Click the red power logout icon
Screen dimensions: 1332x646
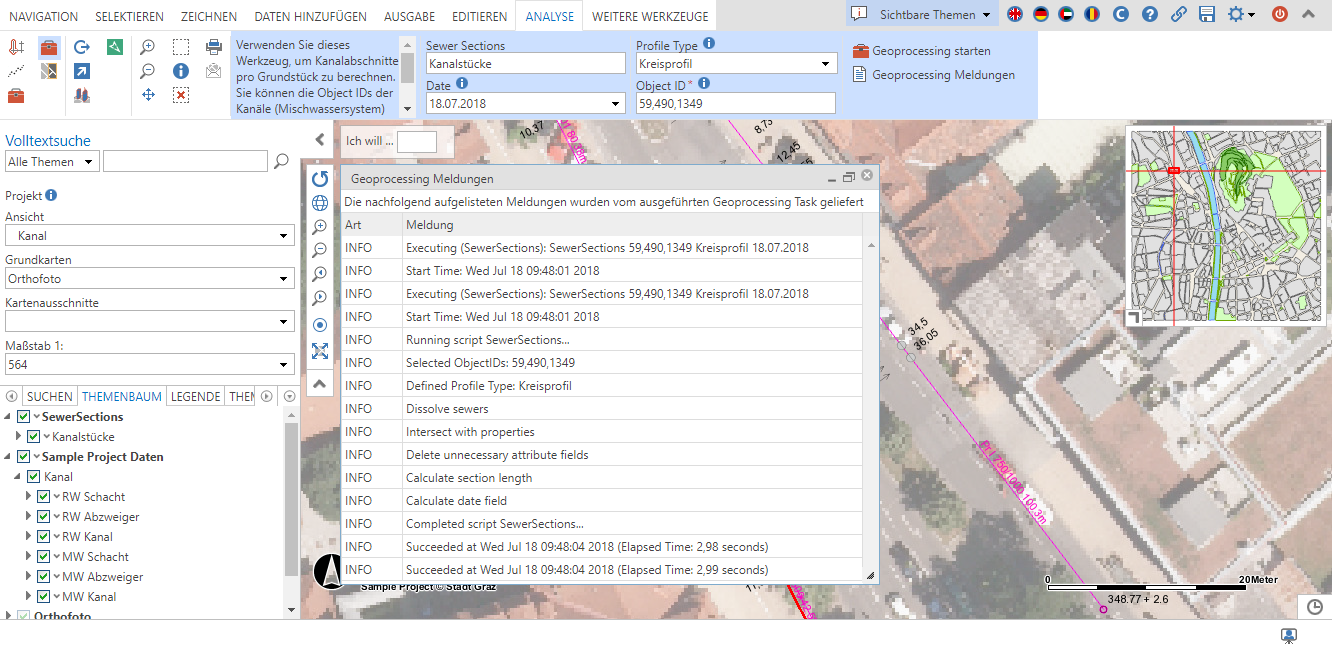pos(1280,15)
